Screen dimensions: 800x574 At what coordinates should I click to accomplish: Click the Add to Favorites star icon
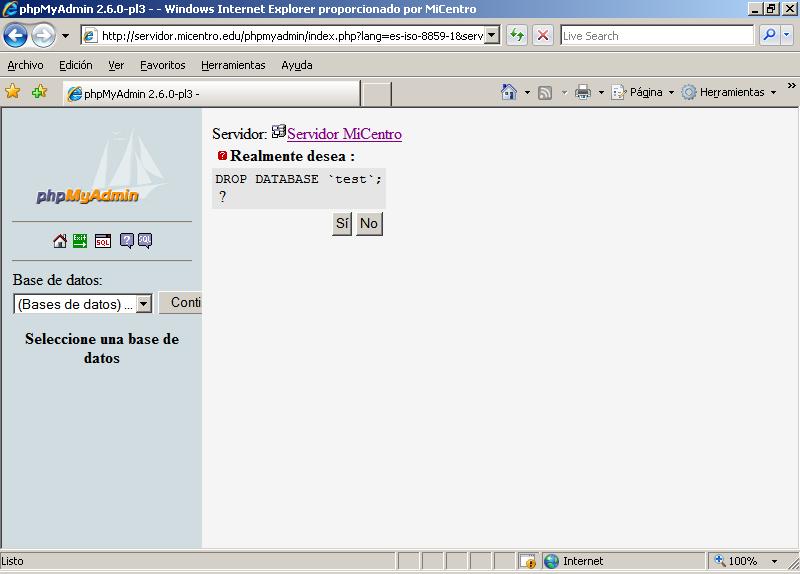39,92
